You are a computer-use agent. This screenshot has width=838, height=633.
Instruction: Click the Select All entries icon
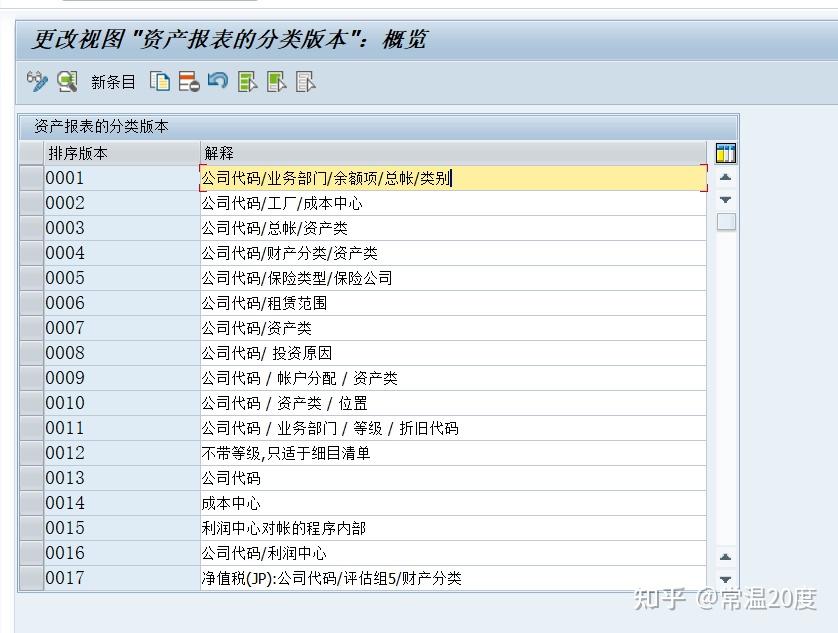coord(247,82)
